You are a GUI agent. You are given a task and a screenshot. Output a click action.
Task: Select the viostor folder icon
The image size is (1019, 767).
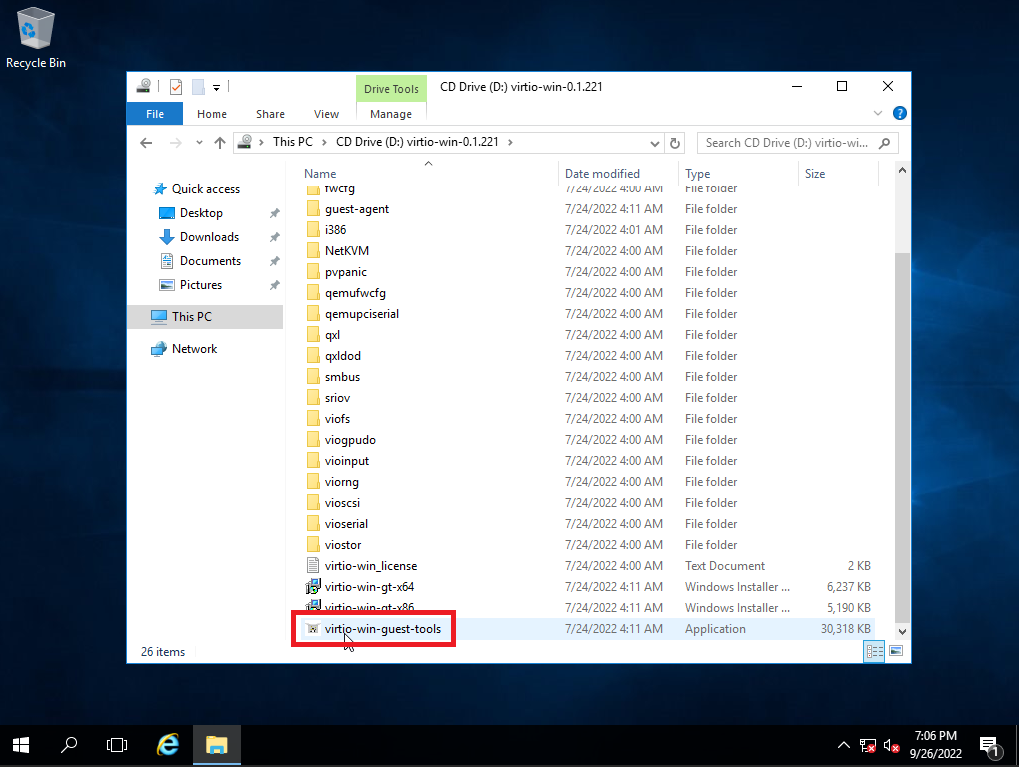point(313,545)
